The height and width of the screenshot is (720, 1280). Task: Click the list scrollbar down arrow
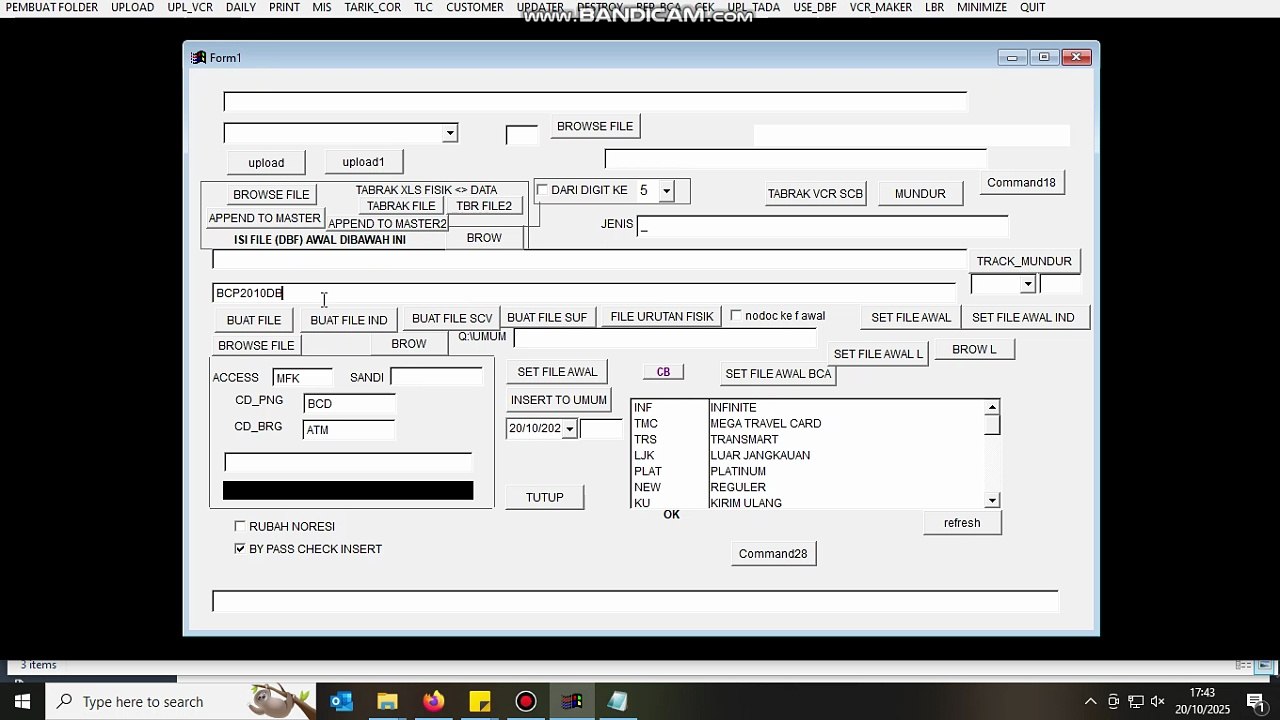[x=992, y=500]
